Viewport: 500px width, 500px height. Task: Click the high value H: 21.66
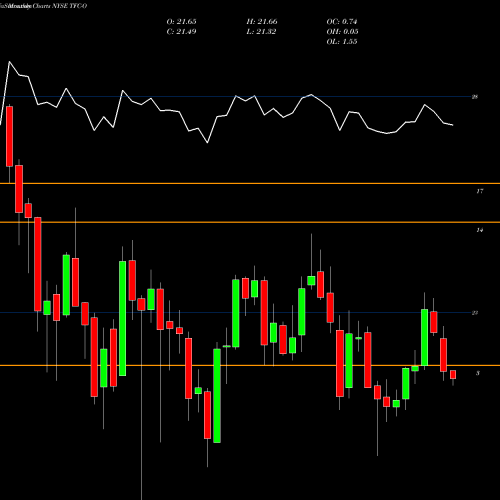262,22
